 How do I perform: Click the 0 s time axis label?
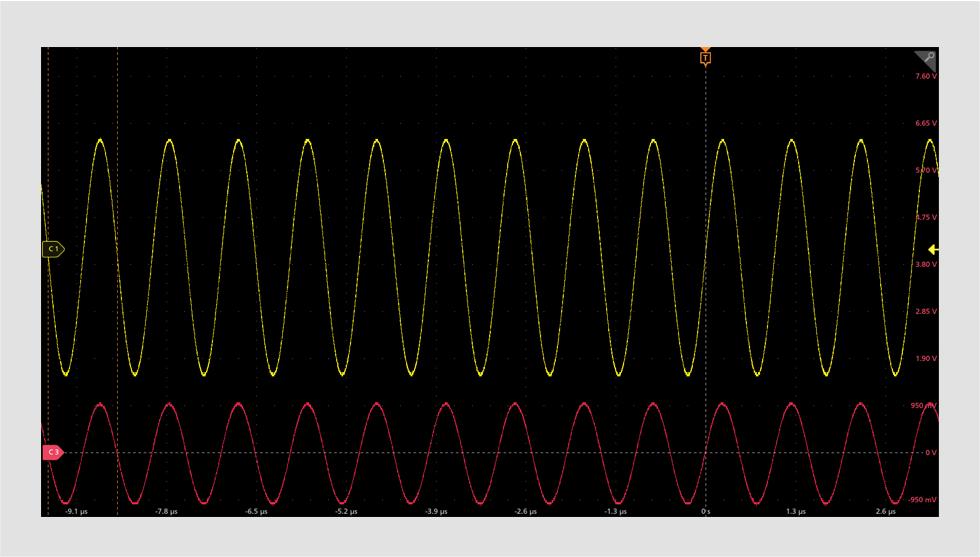(x=706, y=511)
